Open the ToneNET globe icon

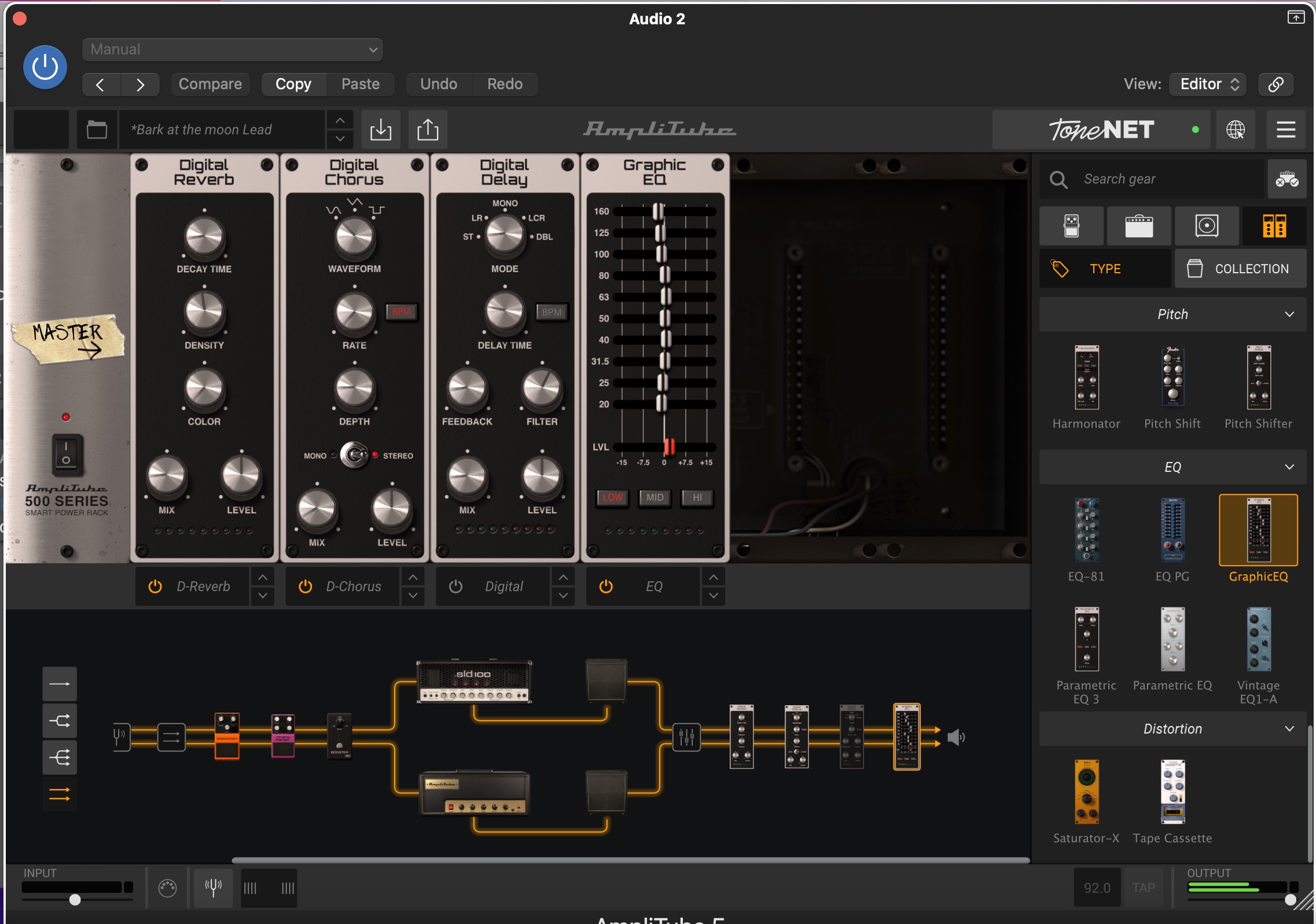click(x=1236, y=129)
